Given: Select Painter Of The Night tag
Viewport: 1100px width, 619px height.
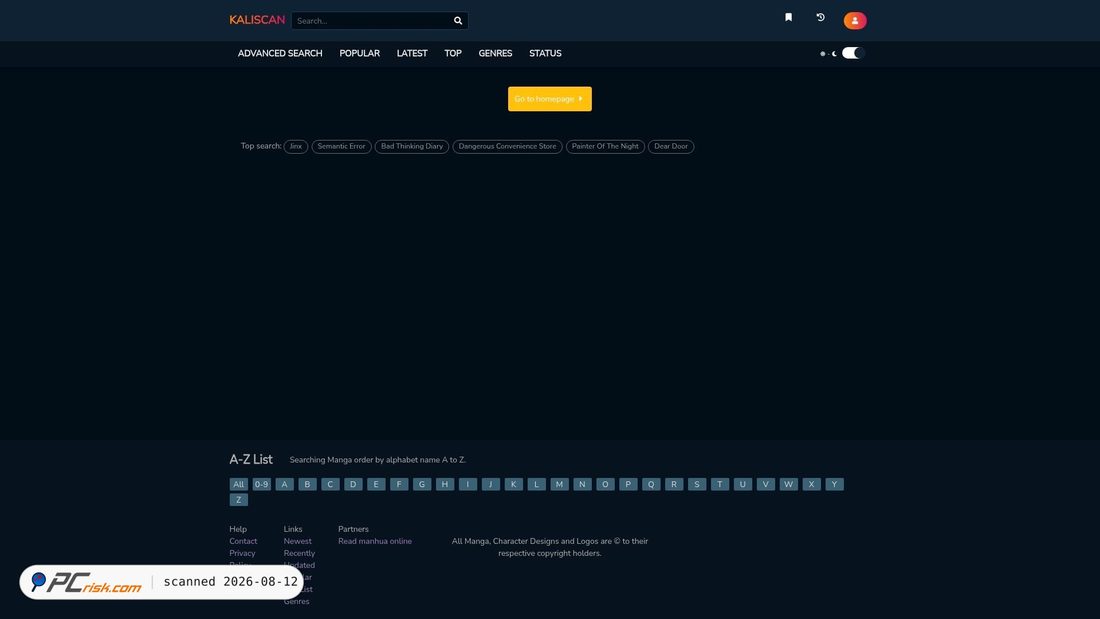Looking at the screenshot, I should [x=605, y=147].
